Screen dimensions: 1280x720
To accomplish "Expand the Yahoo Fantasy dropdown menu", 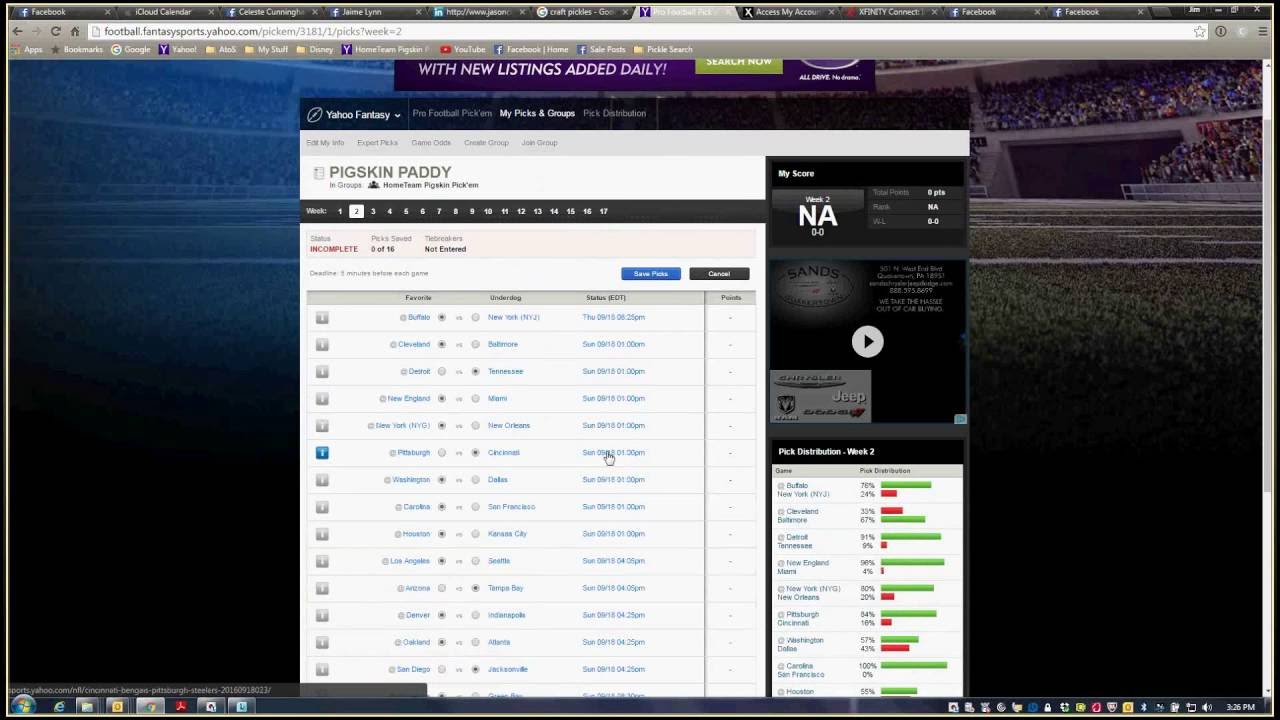I will [354, 114].
